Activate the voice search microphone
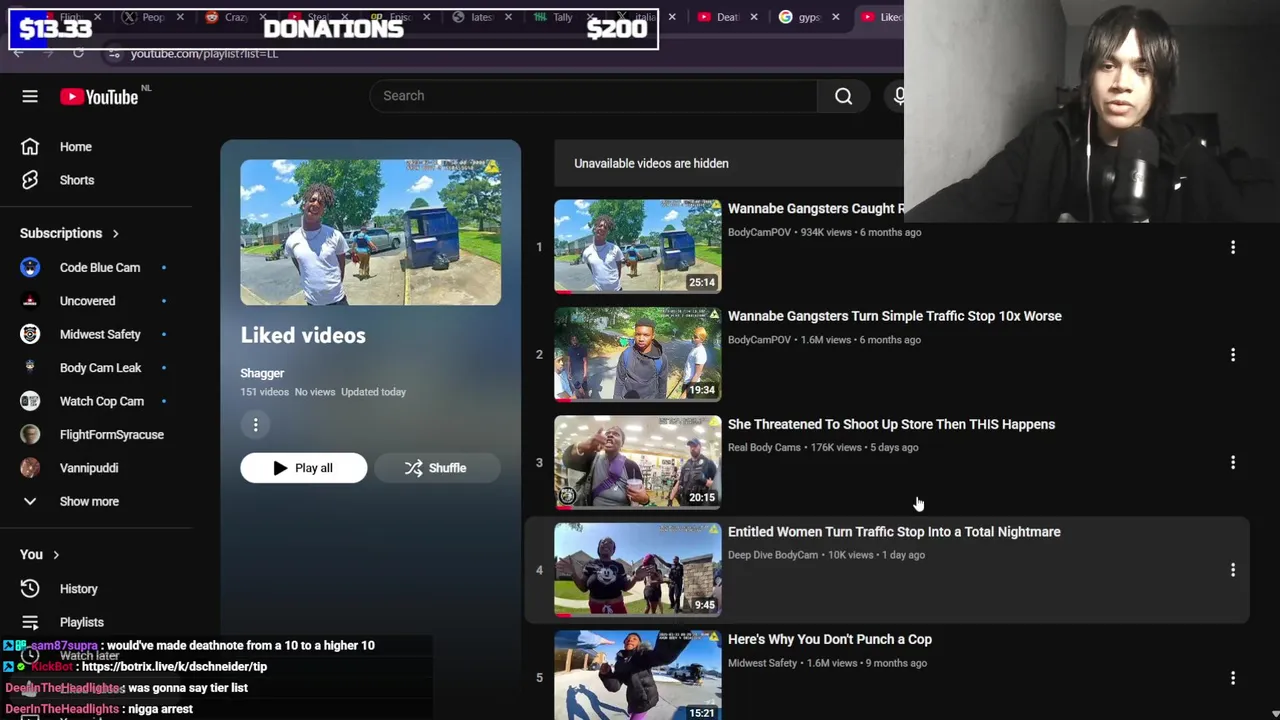 point(899,96)
